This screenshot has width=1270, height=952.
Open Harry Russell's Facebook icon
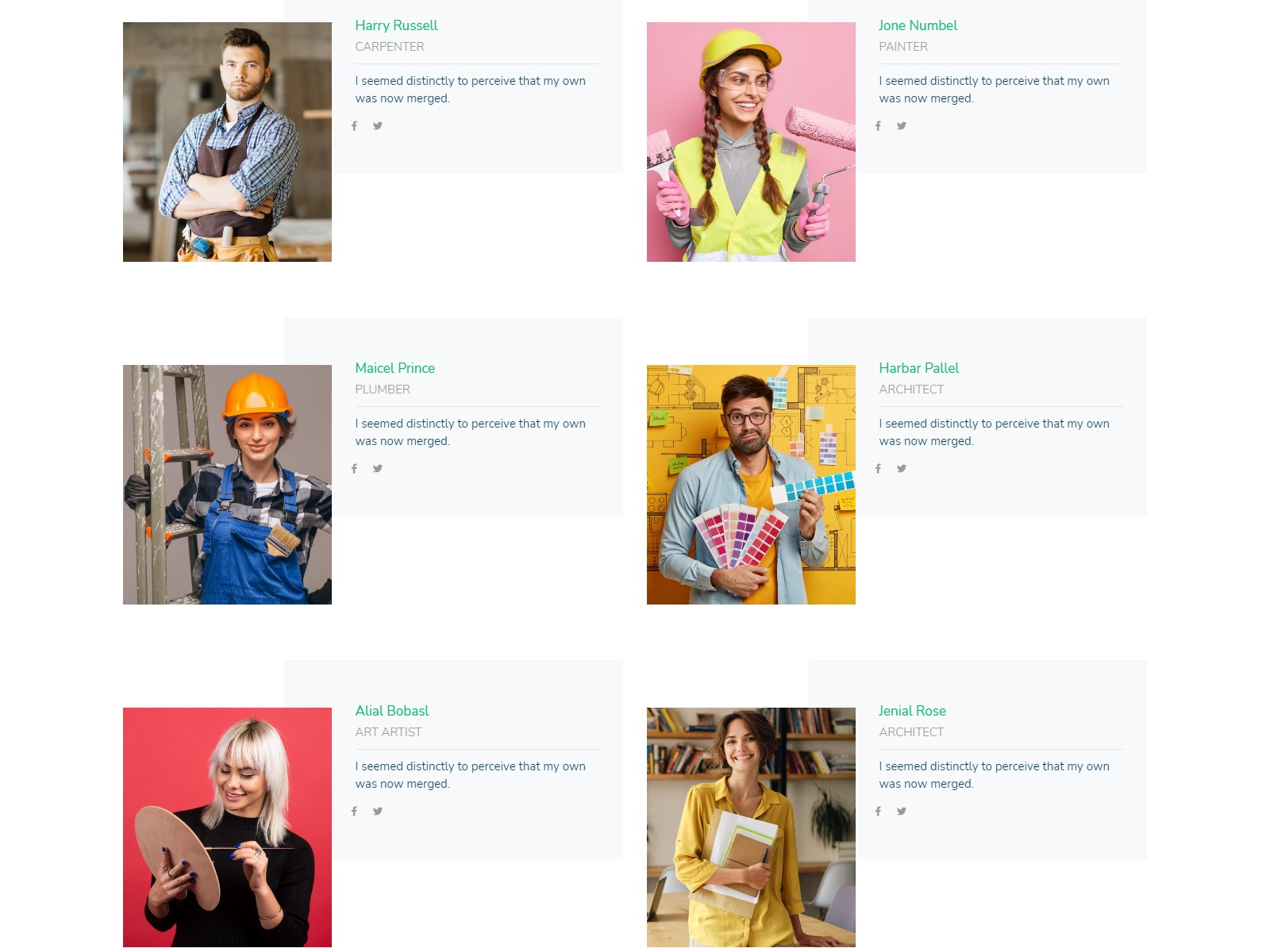tap(354, 126)
